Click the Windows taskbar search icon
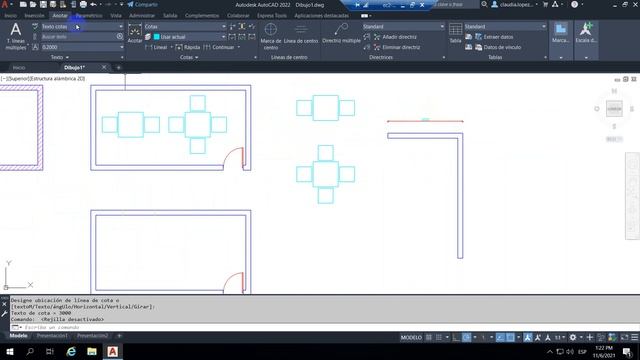The width and height of the screenshot is (640, 360). click(x=30, y=351)
